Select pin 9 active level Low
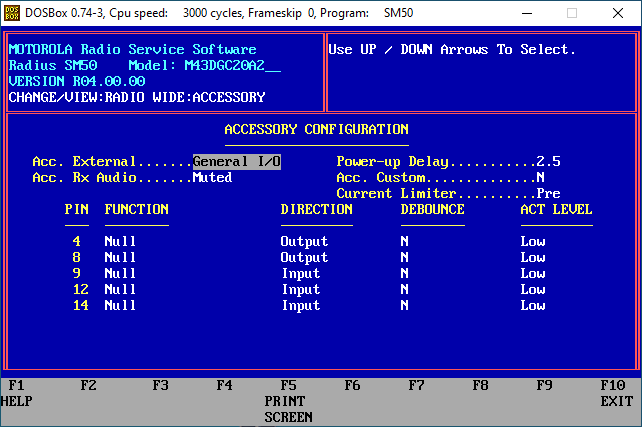Screen dimensions: 642x427 tap(533, 273)
